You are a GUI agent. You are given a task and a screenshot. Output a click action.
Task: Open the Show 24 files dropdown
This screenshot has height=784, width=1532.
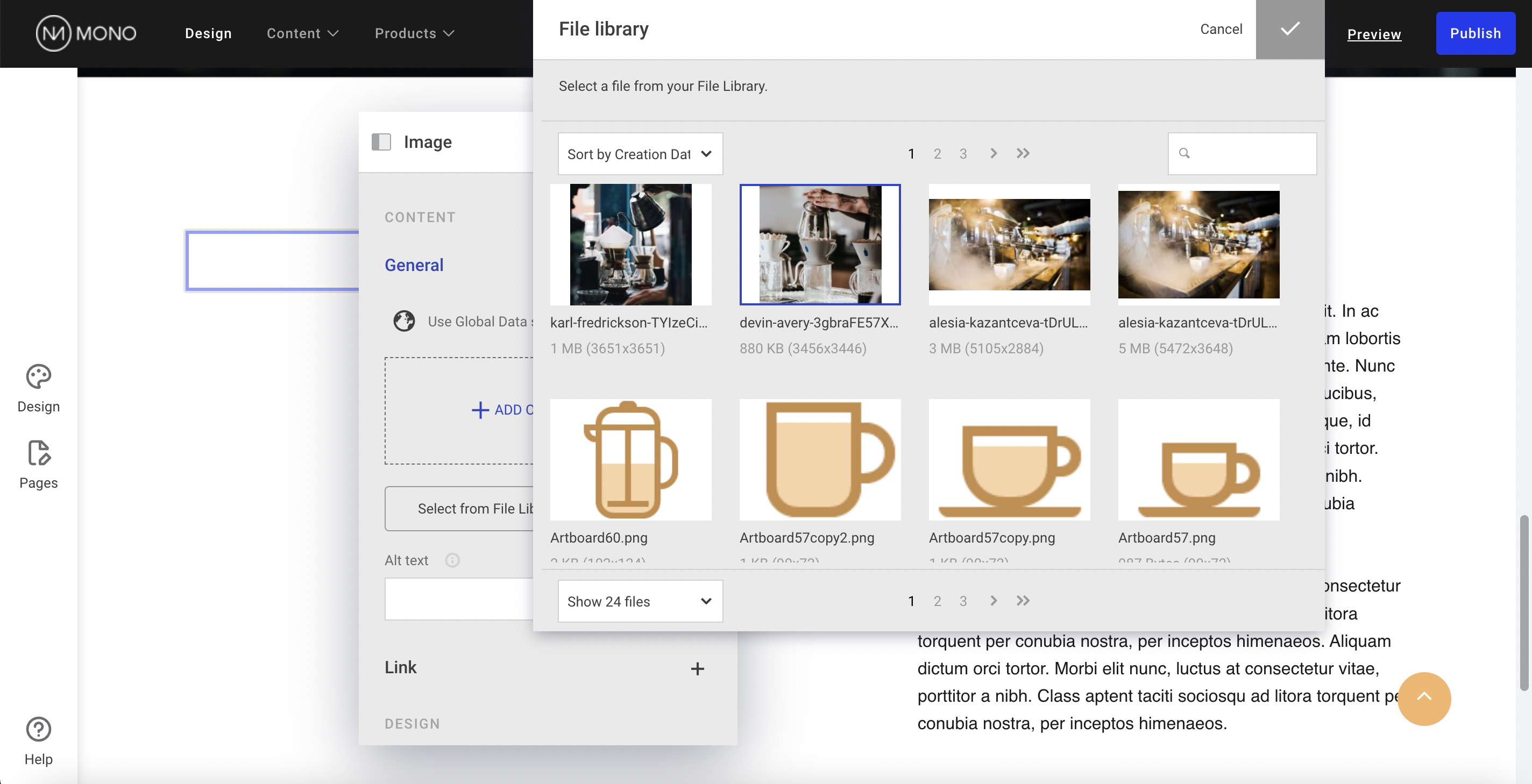pos(640,602)
